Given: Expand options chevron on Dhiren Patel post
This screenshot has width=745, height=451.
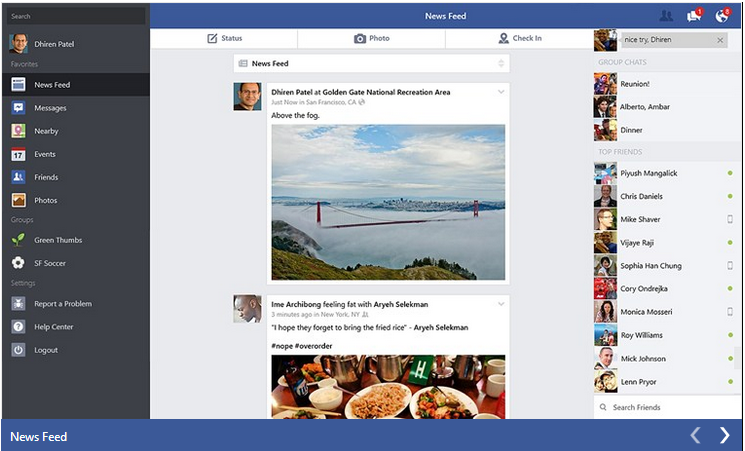Looking at the screenshot, I should pyautogui.click(x=501, y=92).
